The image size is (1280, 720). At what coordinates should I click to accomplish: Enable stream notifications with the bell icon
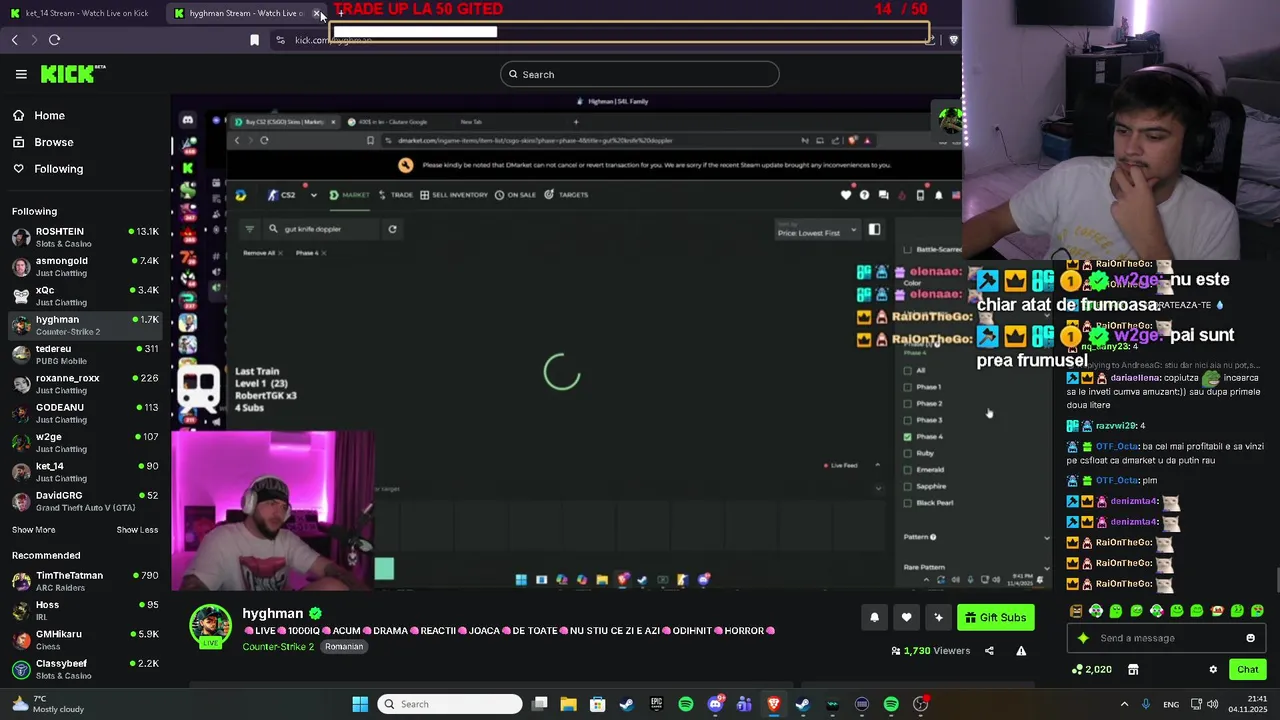click(874, 617)
